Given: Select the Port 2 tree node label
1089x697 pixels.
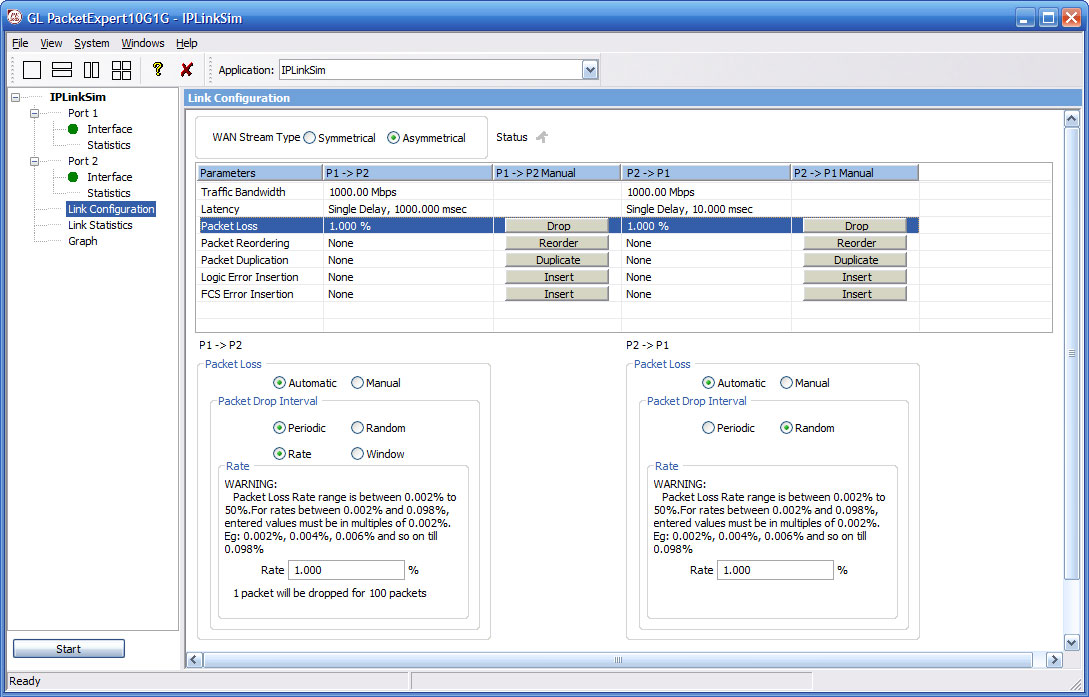Looking at the screenshot, I should point(83,161).
